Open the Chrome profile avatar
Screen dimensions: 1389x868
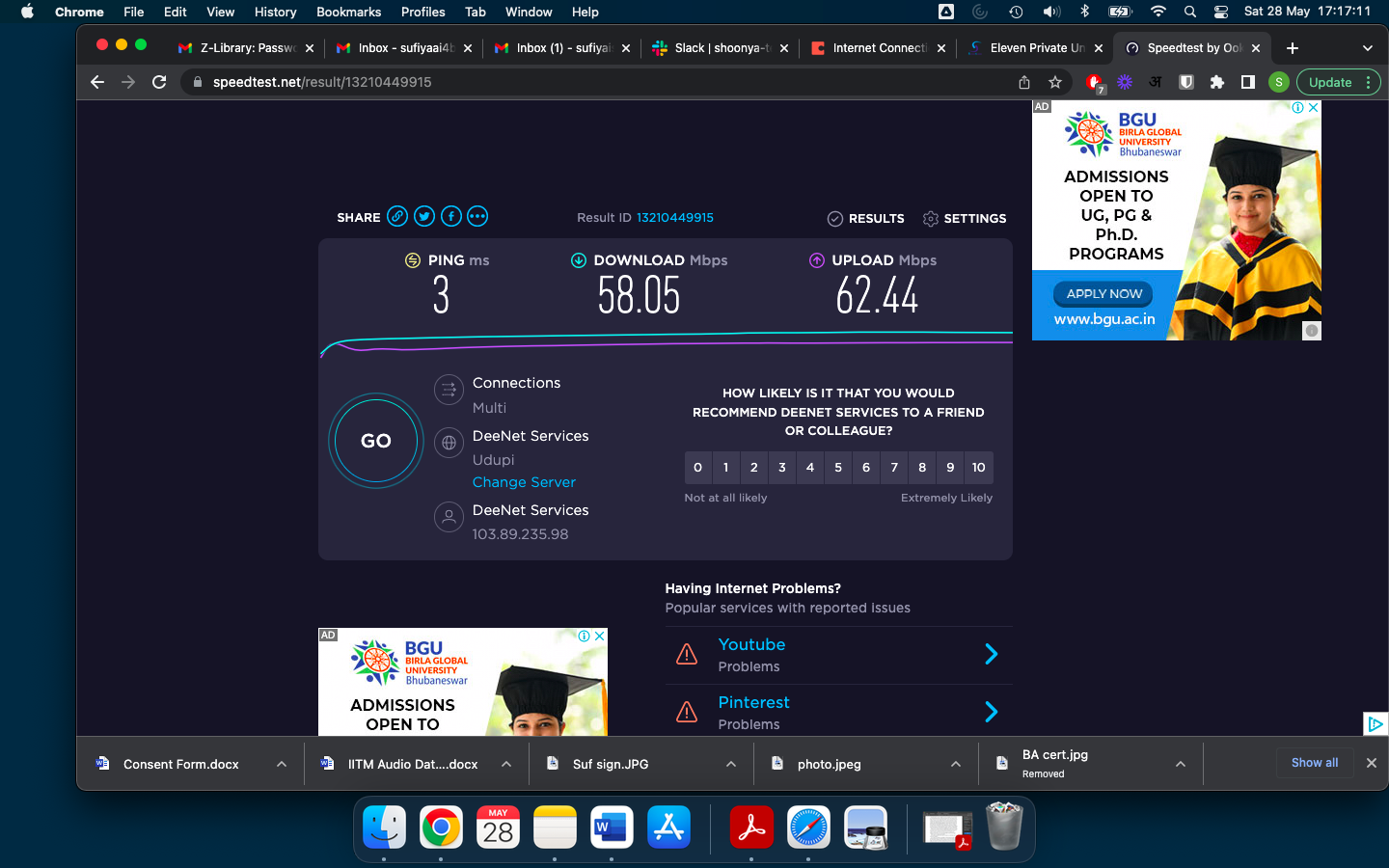coord(1279,82)
